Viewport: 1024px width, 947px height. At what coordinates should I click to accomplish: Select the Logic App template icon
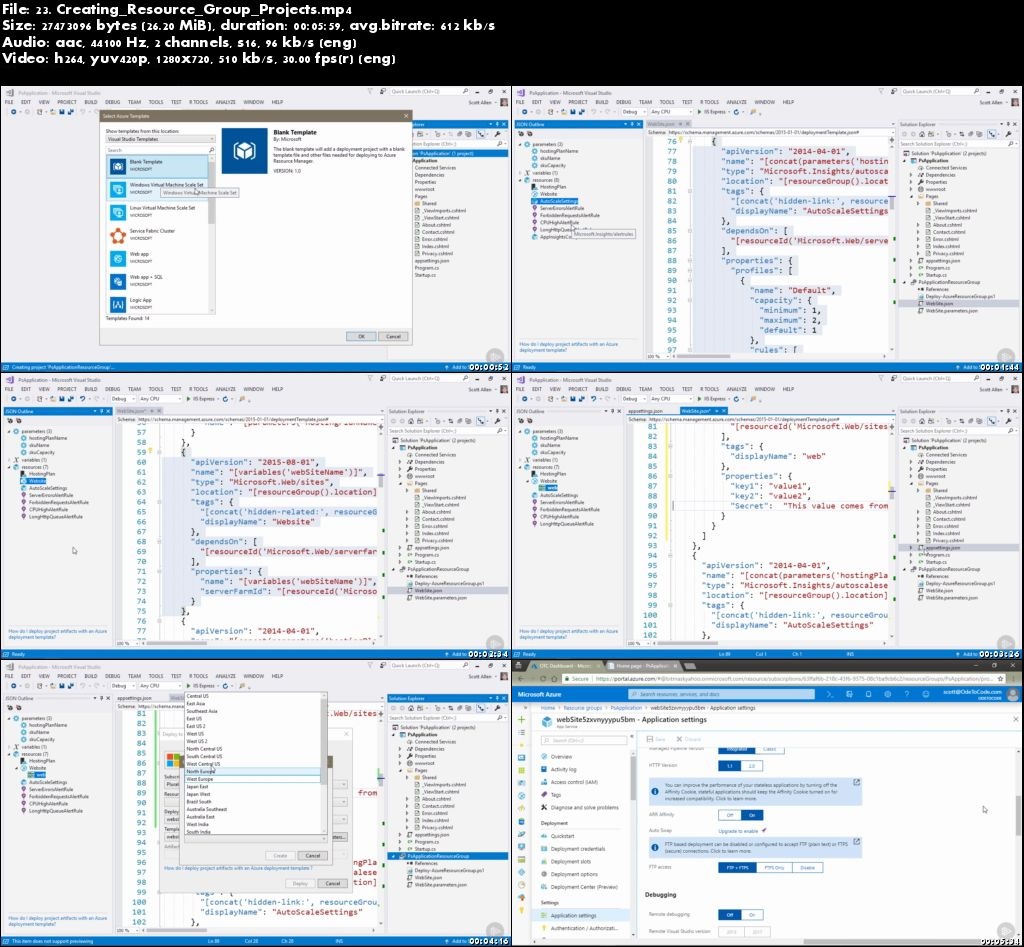pyautogui.click(x=118, y=304)
